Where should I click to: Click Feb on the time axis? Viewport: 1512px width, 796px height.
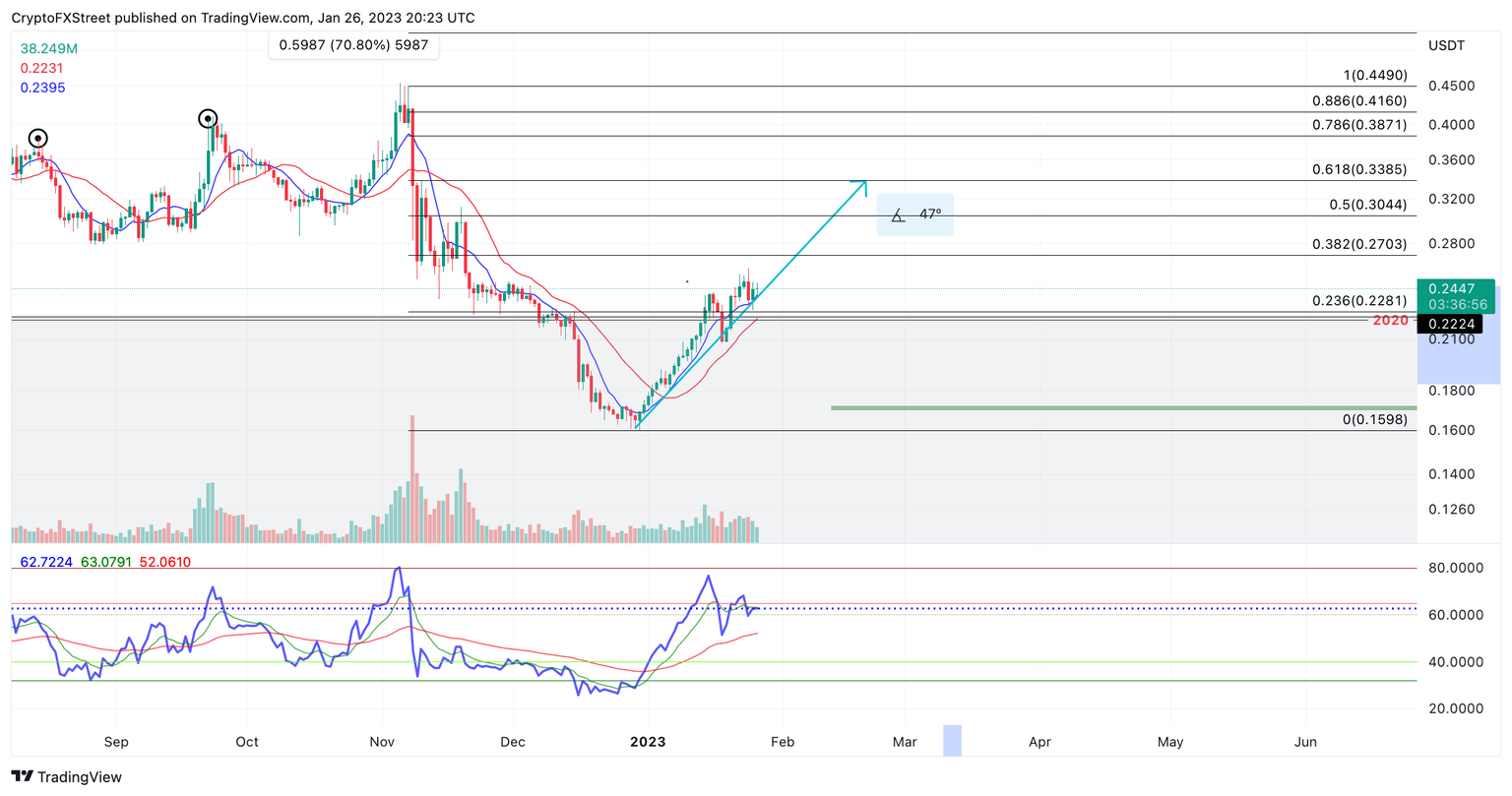coord(783,742)
